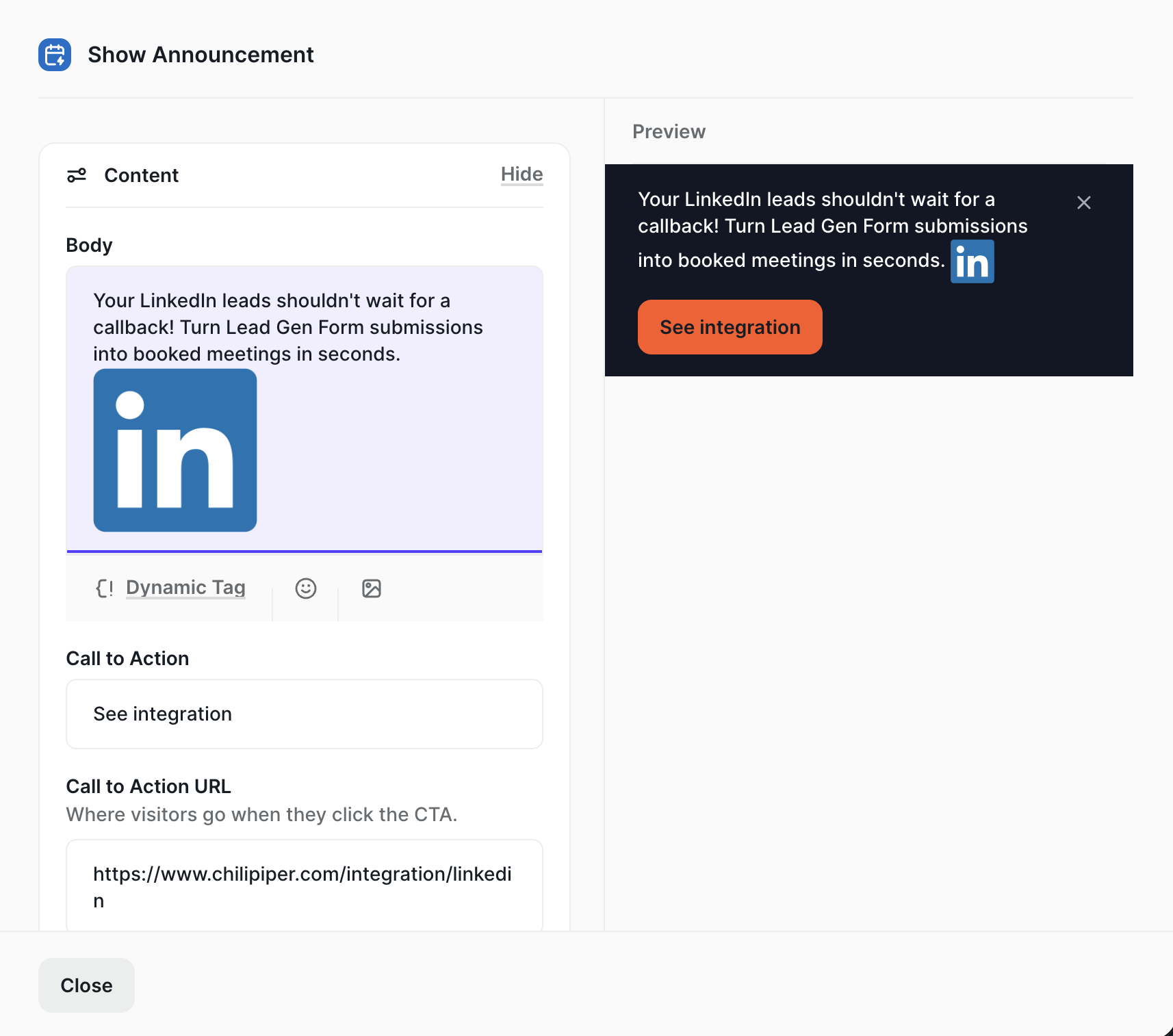Viewport: 1173px width, 1036px height.
Task: Click 'Where visitors go' helper text
Action: [x=261, y=814]
